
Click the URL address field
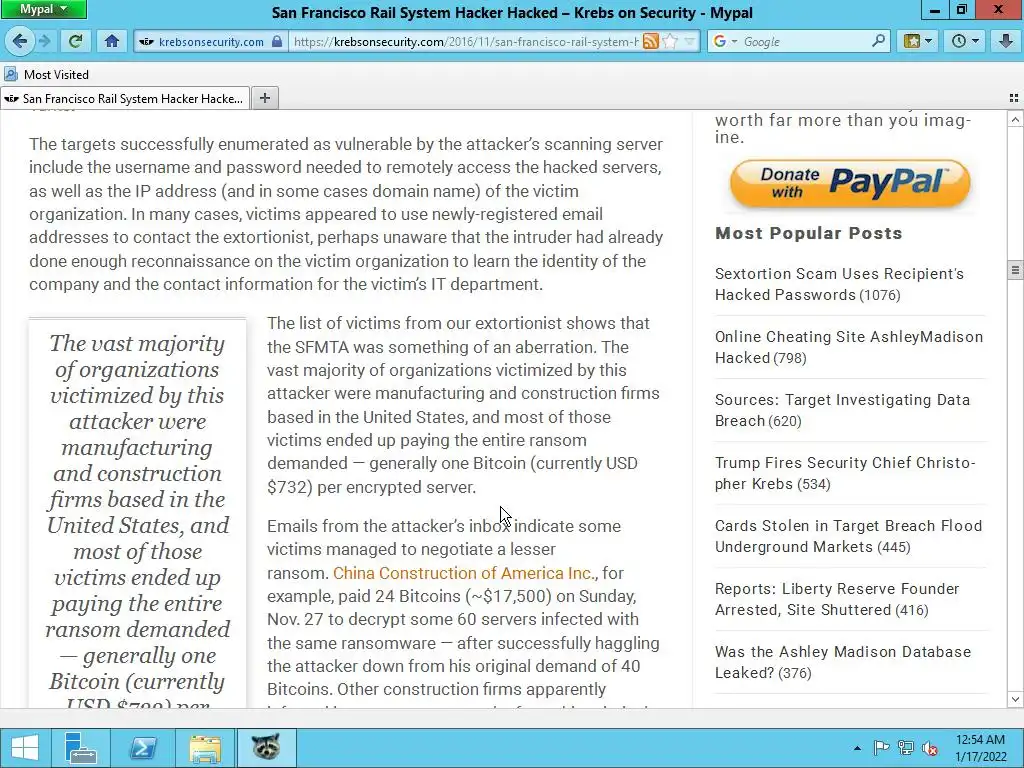pyautogui.click(x=465, y=42)
